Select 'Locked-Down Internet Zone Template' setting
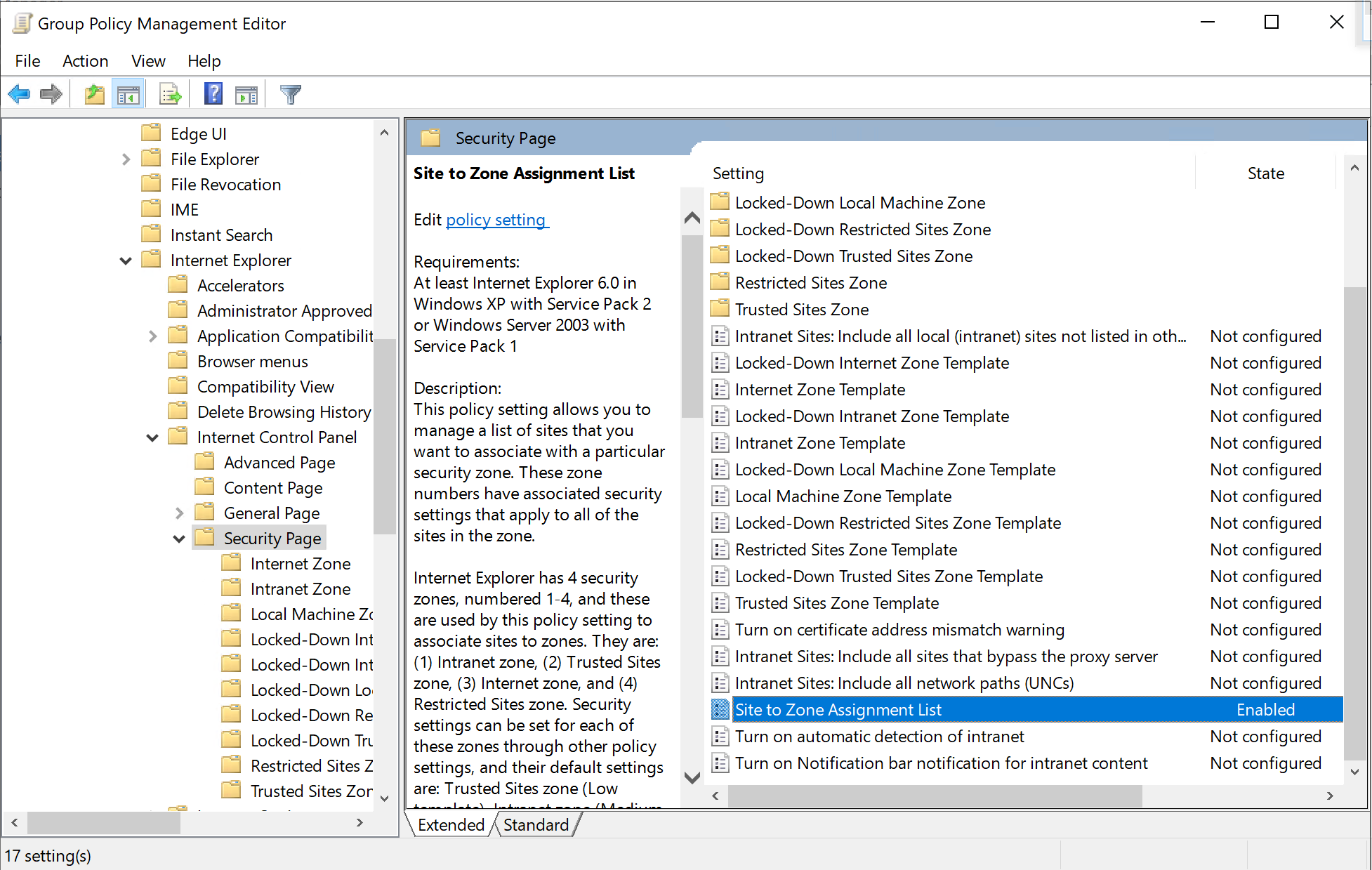1372x870 pixels. (x=872, y=363)
